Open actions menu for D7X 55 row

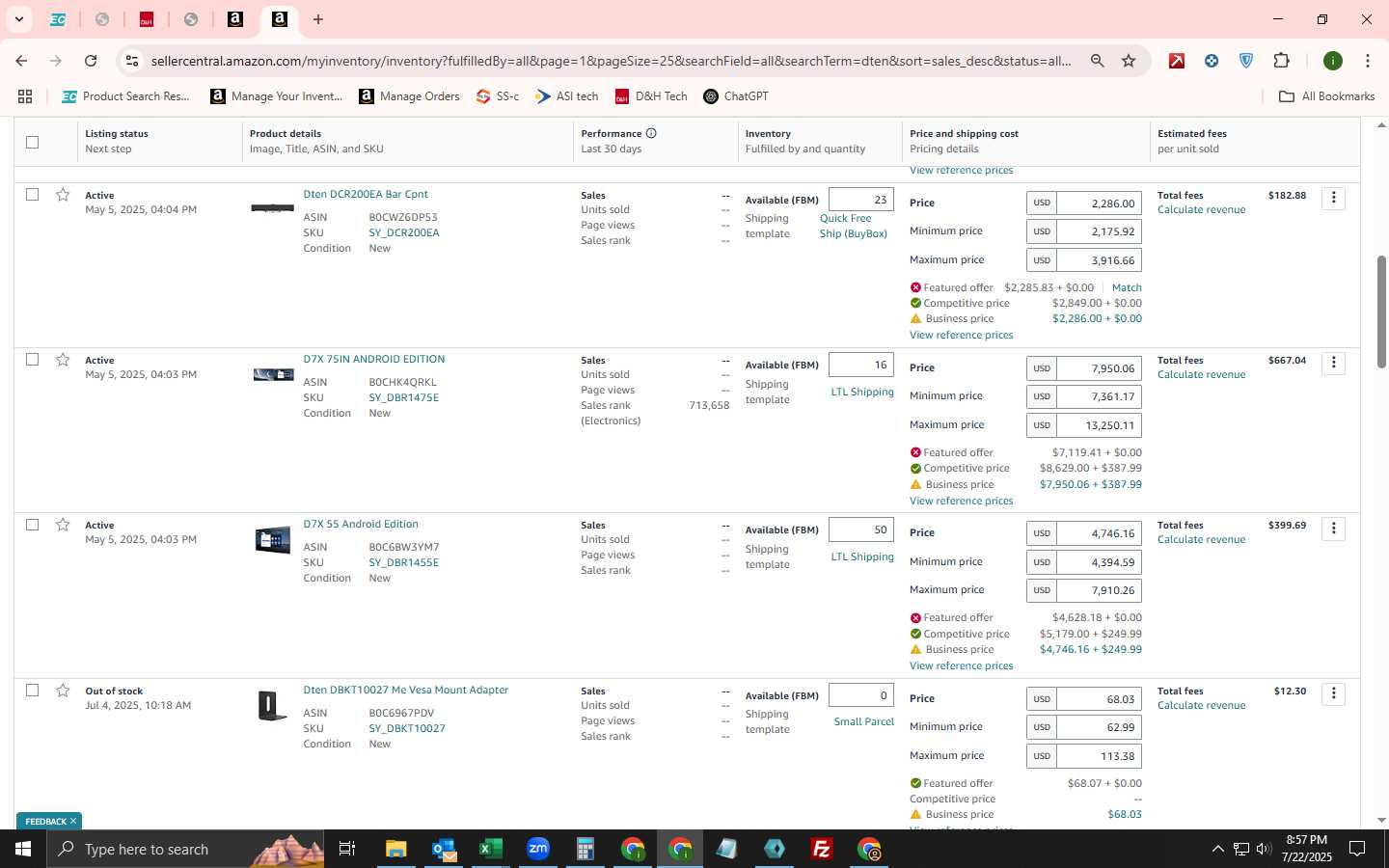pyautogui.click(x=1333, y=528)
